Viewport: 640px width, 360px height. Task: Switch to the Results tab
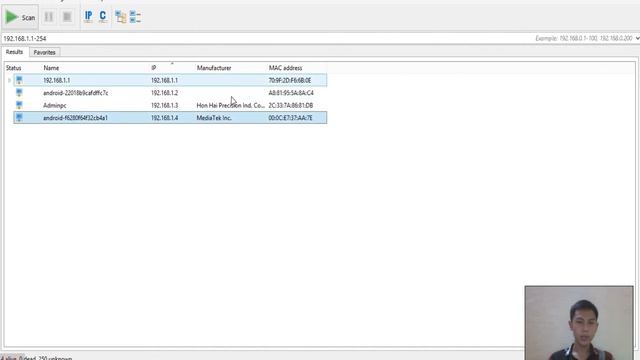(x=14, y=52)
